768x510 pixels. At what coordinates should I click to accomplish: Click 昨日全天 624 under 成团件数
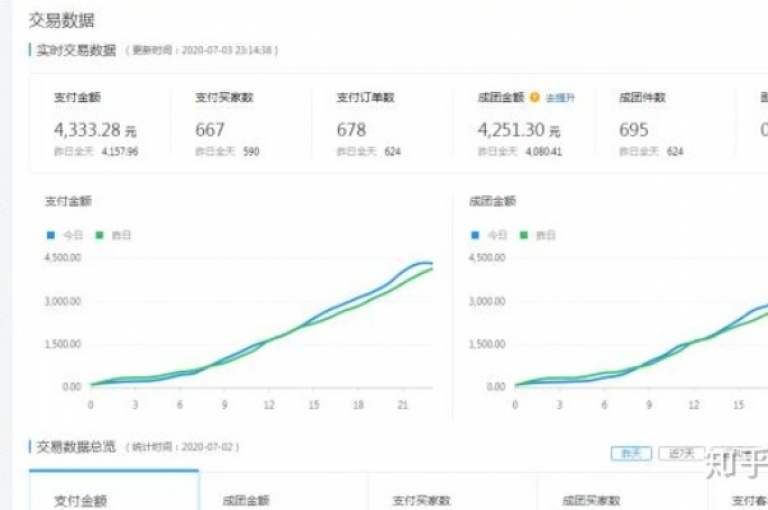[x=651, y=151]
